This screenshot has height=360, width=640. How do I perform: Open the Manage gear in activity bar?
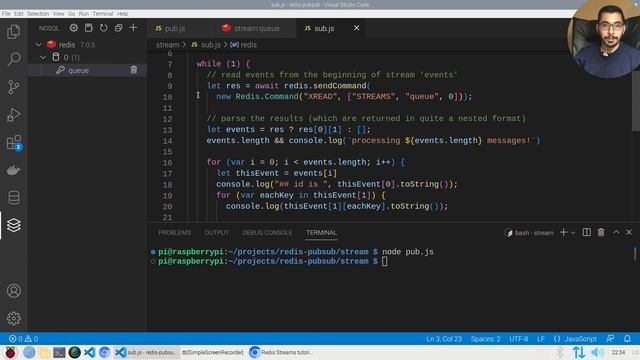[13, 318]
